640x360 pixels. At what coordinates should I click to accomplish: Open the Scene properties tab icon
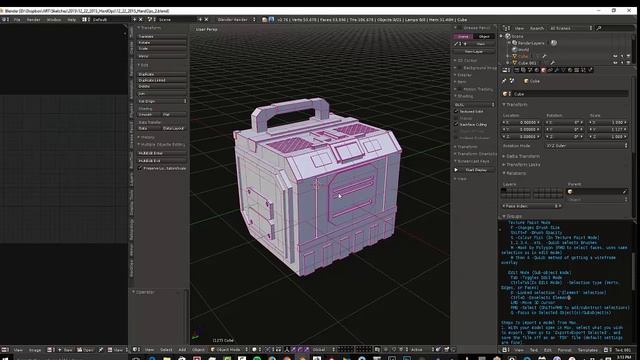click(x=530, y=70)
